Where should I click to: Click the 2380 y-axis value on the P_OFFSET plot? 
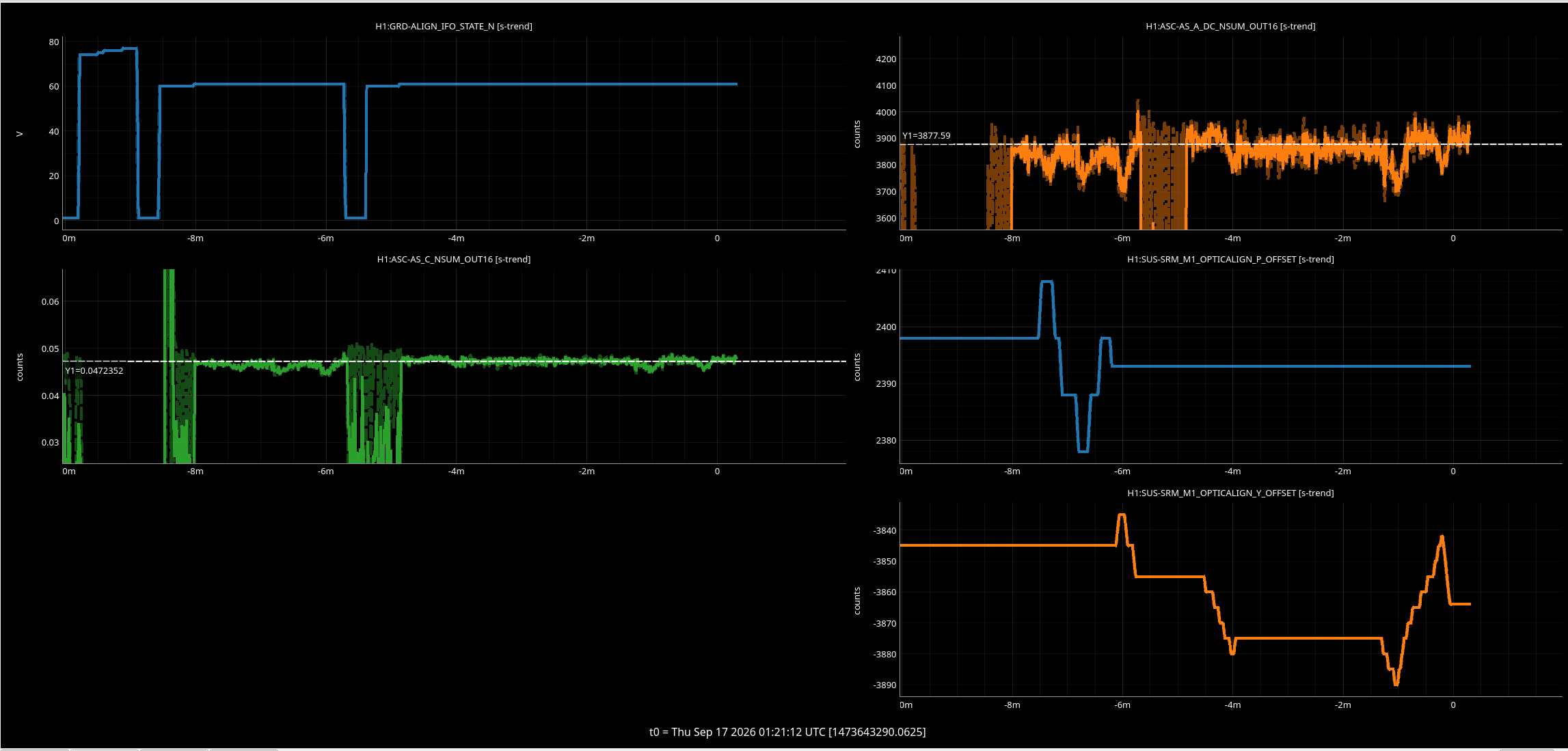click(886, 440)
